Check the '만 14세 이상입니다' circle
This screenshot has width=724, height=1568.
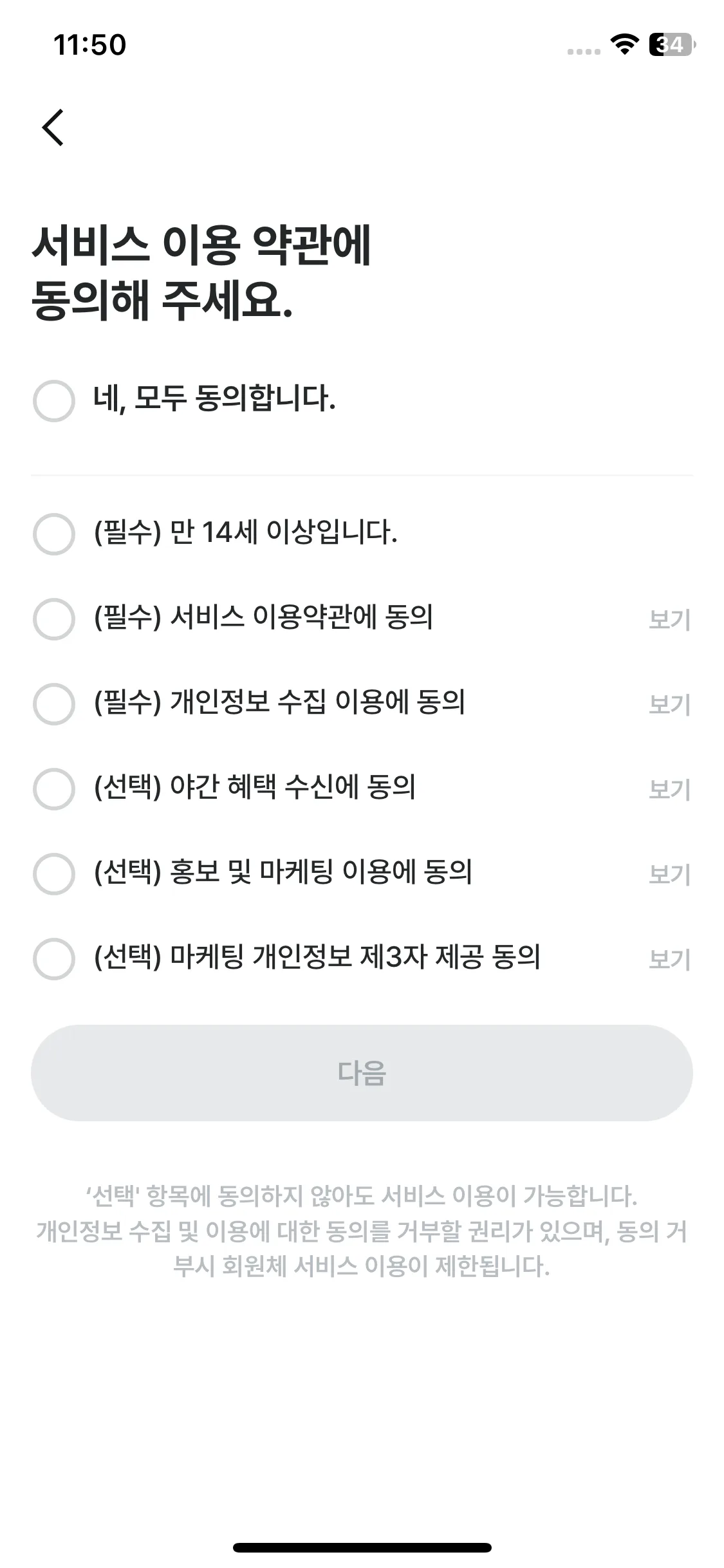[54, 534]
